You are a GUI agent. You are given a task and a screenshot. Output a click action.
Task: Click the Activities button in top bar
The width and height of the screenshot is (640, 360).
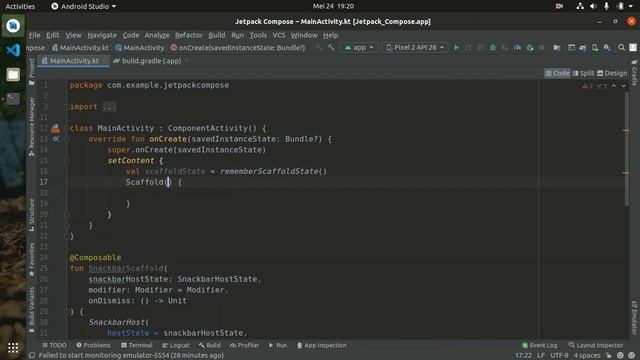pos(20,6)
